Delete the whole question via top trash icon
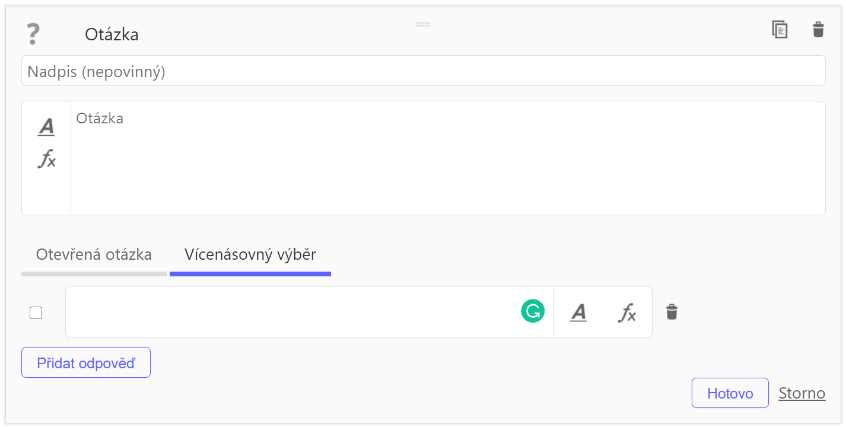The image size is (846, 427). tap(818, 29)
